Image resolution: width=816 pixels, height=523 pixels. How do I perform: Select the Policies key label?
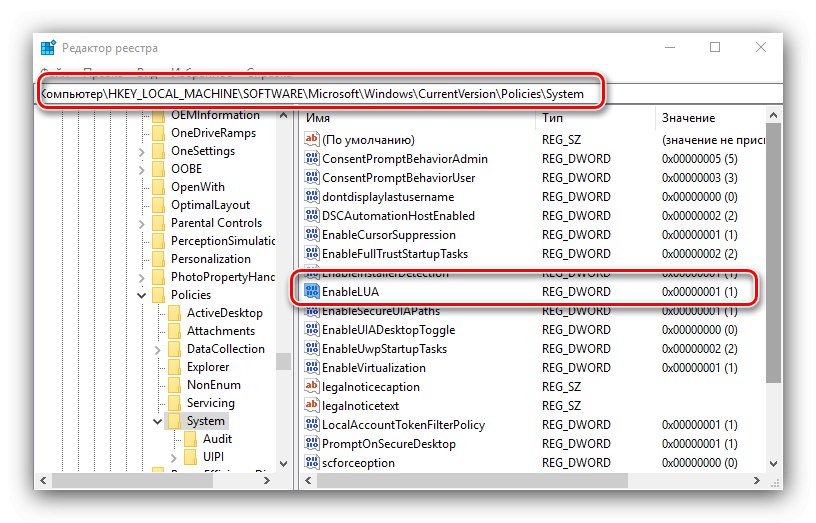(x=191, y=295)
